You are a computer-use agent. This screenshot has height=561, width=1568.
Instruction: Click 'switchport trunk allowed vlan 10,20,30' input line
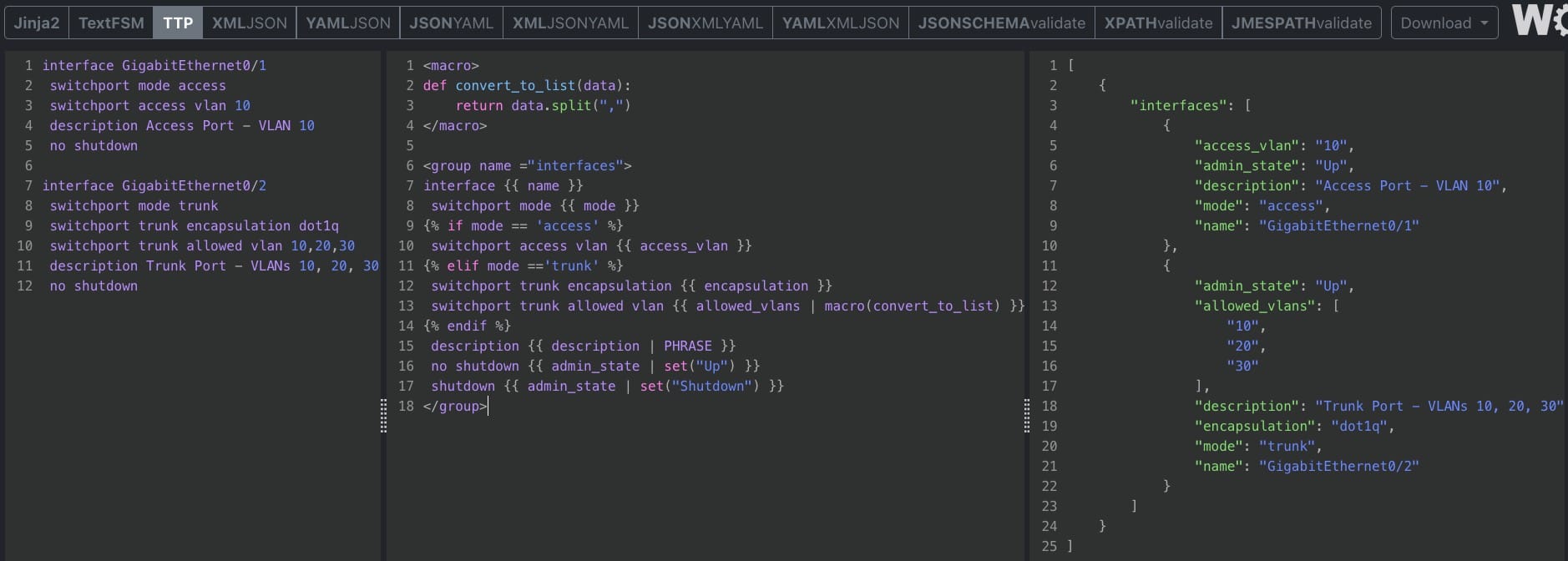pos(202,245)
